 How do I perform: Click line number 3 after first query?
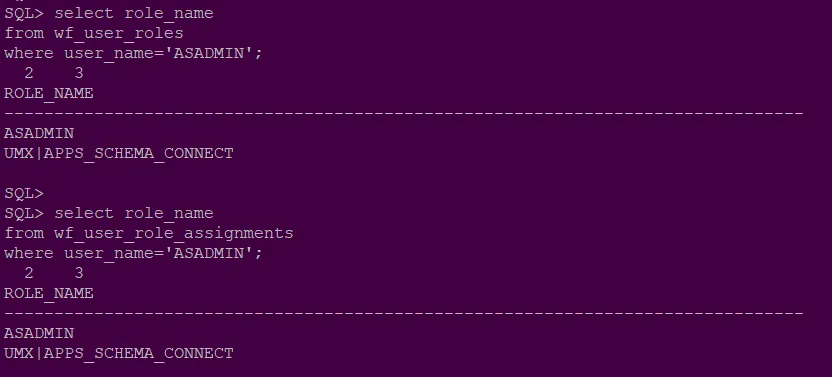[79, 73]
